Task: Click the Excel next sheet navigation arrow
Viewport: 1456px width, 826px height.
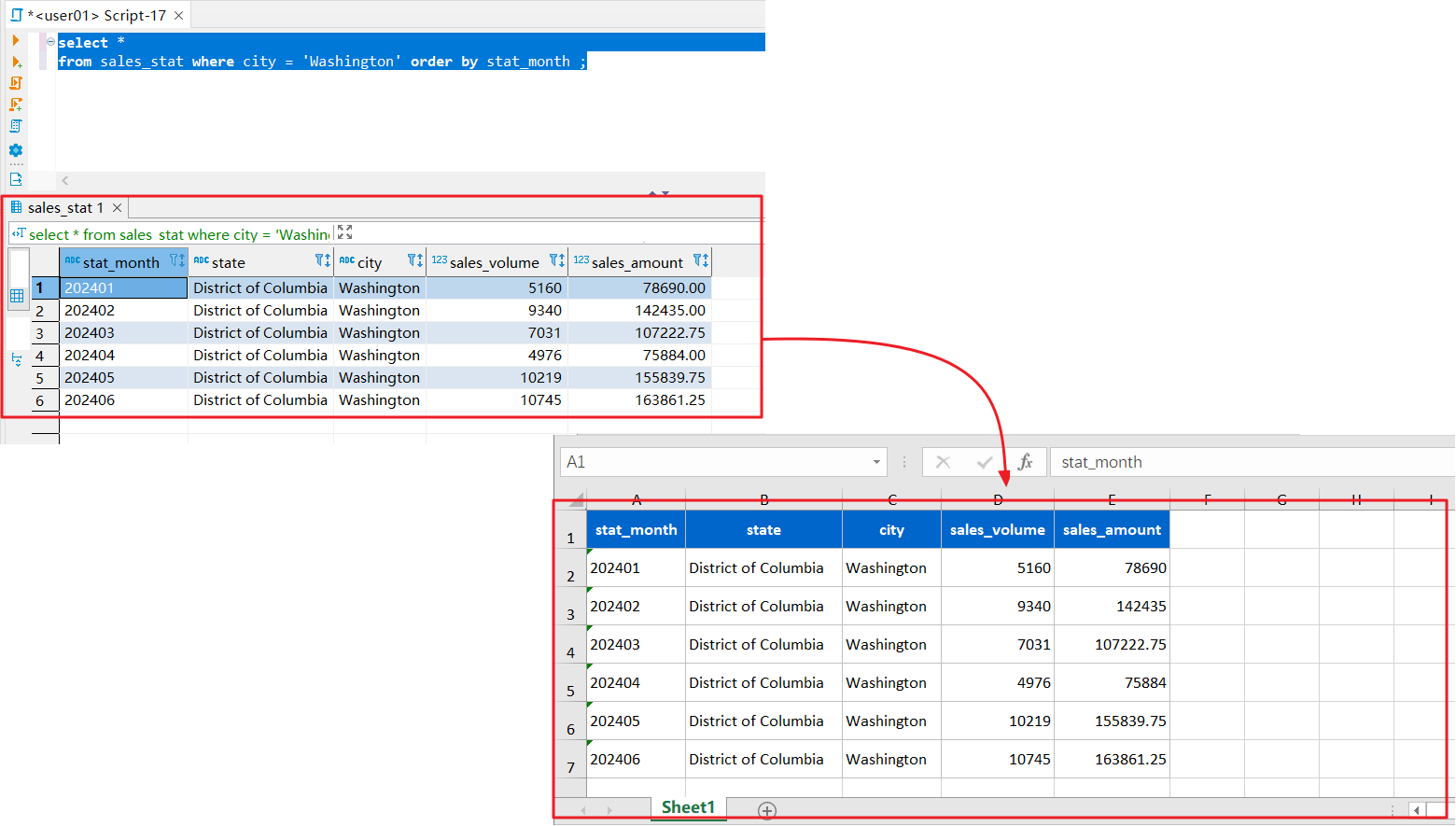Action: [609, 810]
